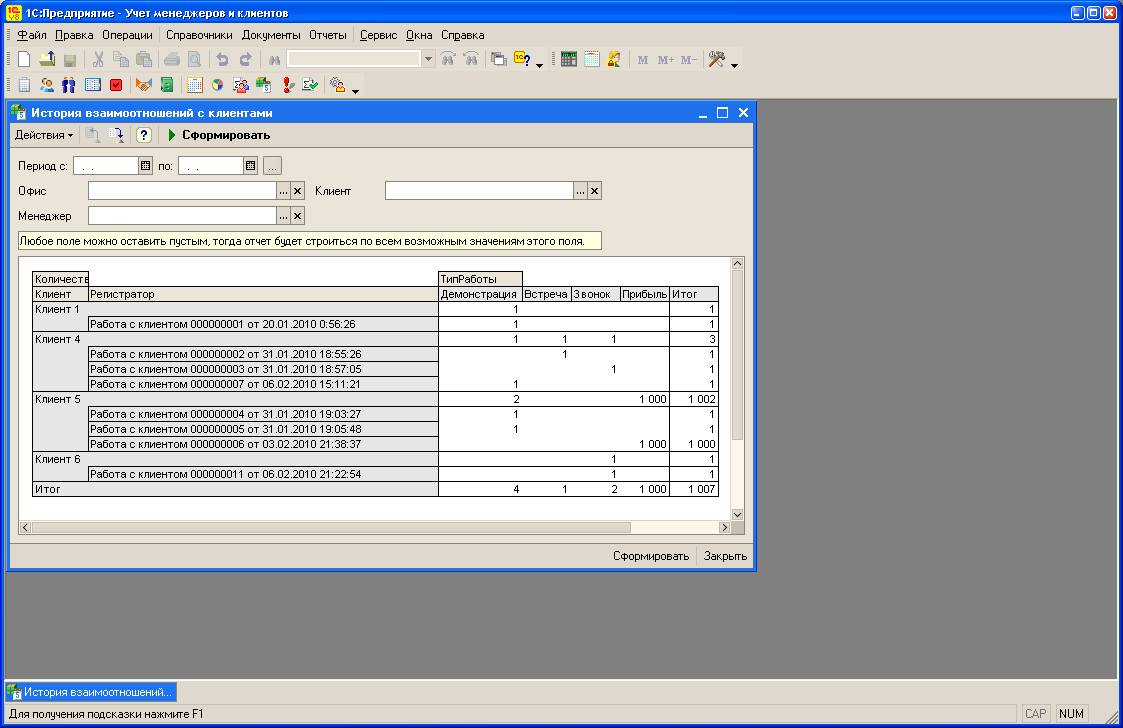
Task: Click the Open file icon
Action: point(47,59)
